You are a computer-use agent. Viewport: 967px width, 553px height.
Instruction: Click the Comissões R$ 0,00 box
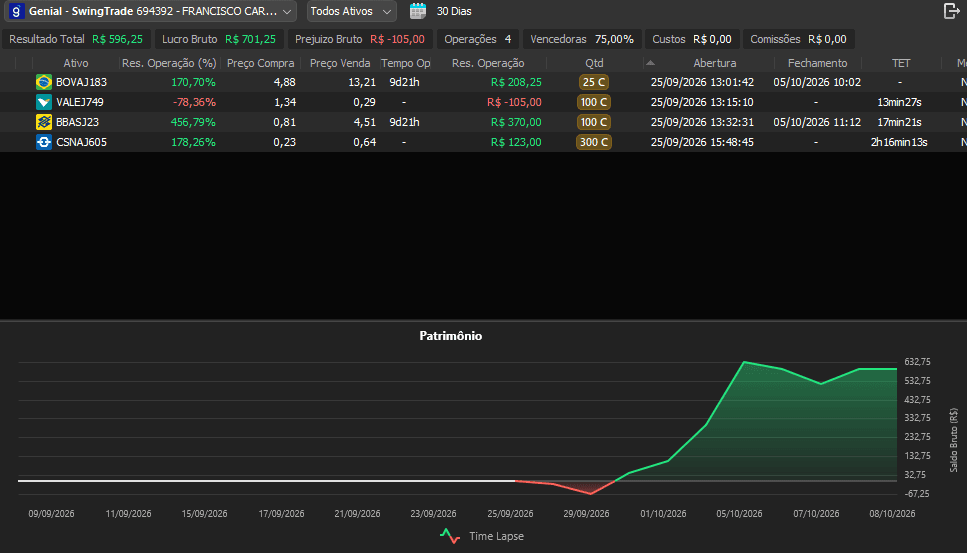pyautogui.click(x=799, y=39)
